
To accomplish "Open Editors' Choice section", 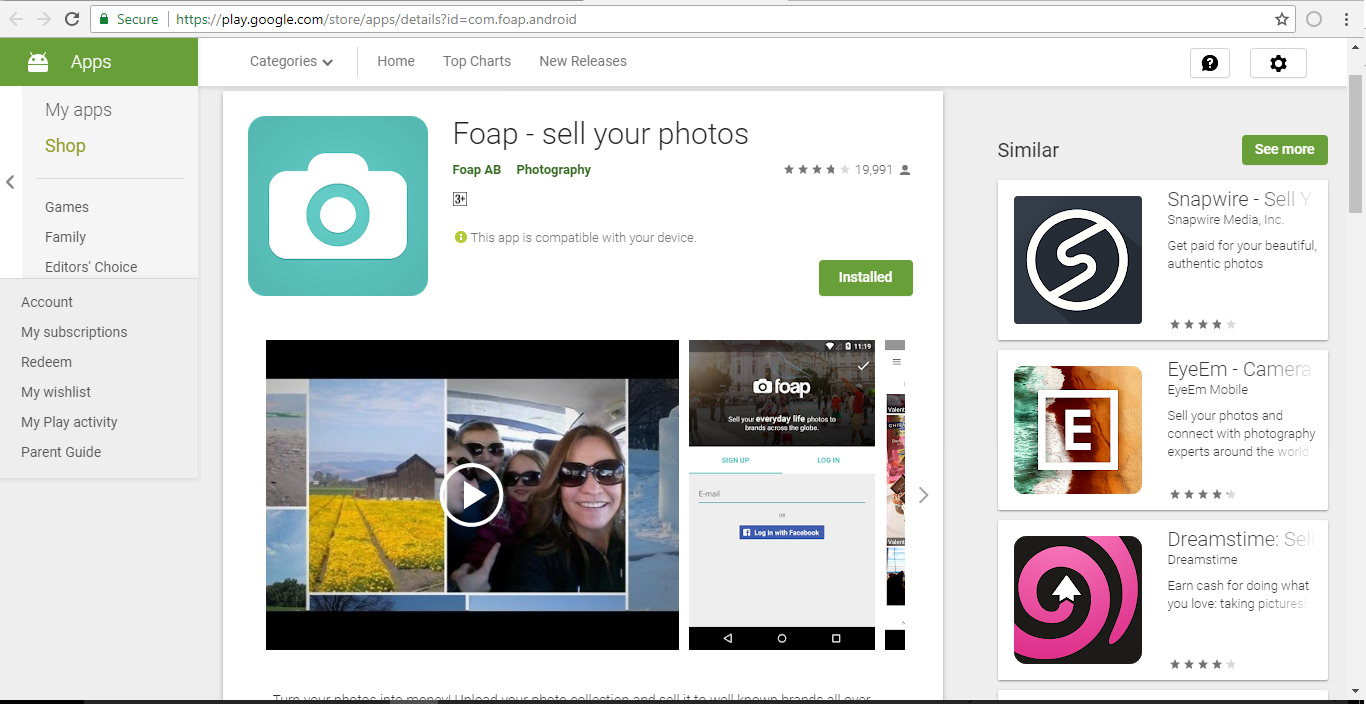I will pos(91,267).
